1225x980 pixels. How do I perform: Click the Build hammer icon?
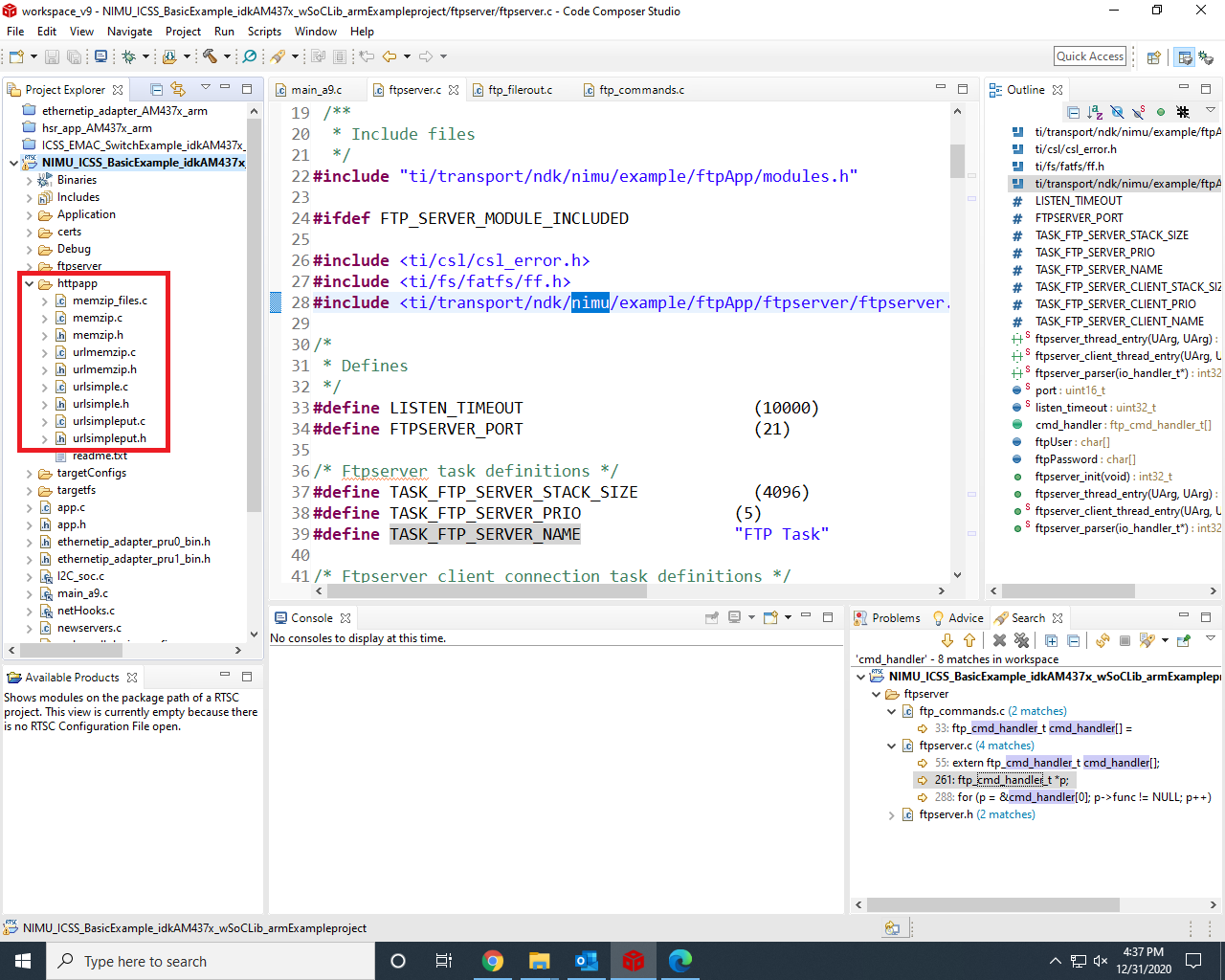coord(211,56)
